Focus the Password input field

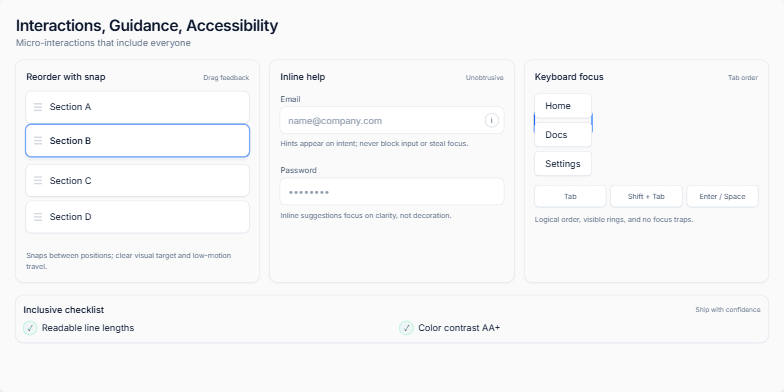point(392,192)
